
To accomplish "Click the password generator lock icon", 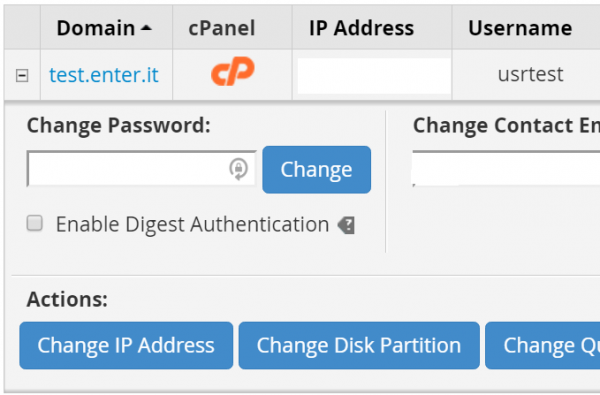I will [238, 169].
